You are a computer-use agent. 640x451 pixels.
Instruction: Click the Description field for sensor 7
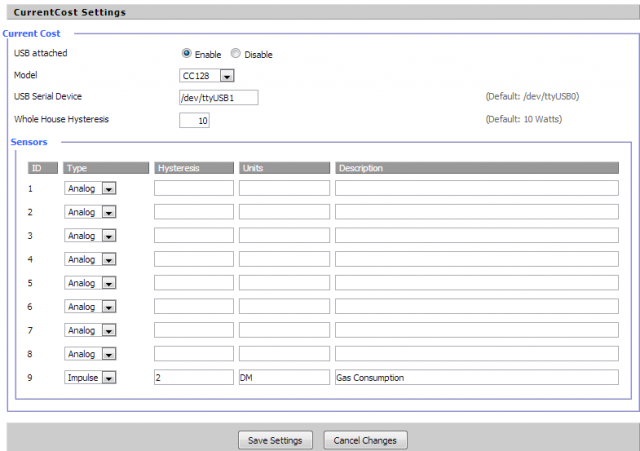477,330
